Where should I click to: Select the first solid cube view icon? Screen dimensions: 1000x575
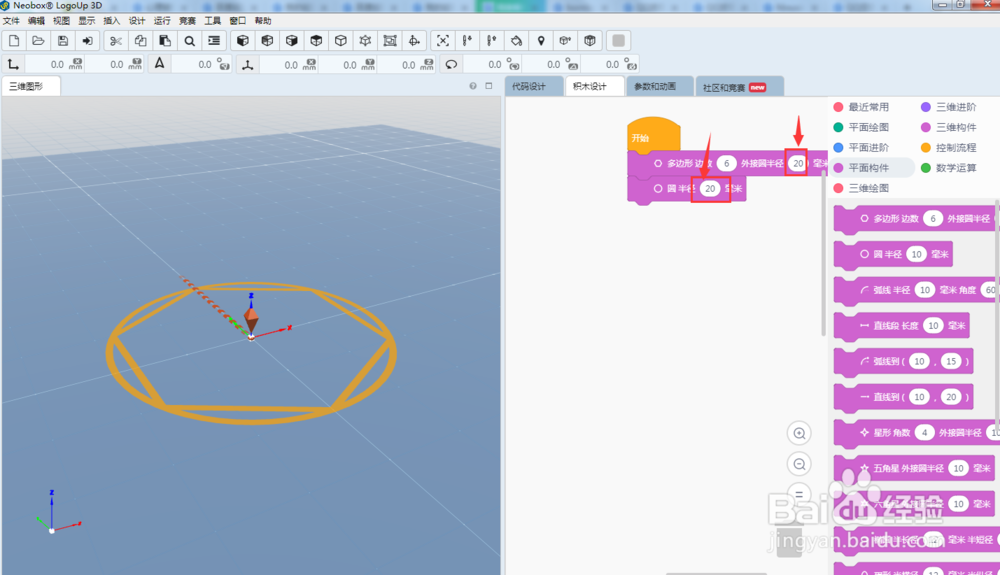pos(242,41)
